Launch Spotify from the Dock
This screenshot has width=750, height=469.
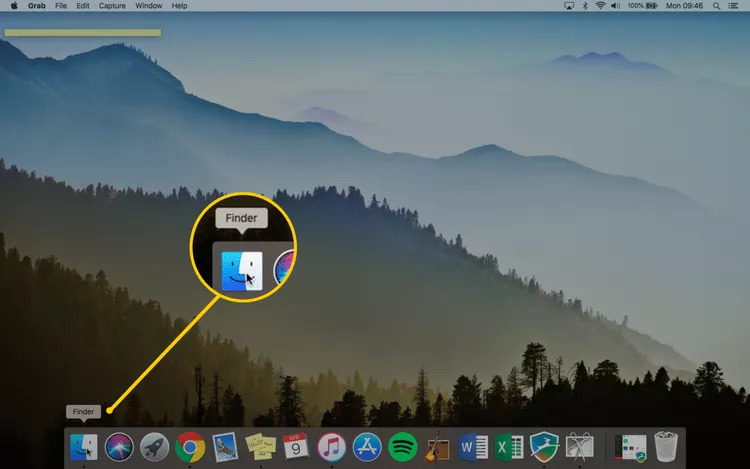402,446
